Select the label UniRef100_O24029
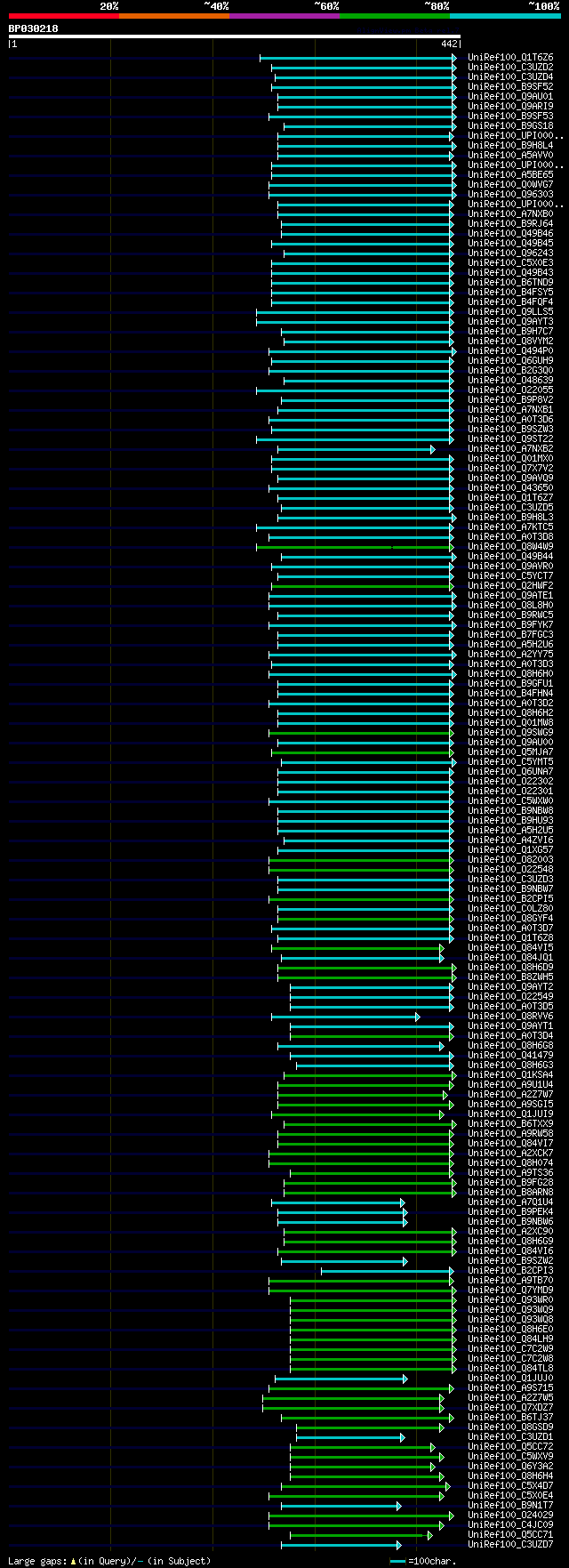Screen dimensions: 569x1568 click(510, 1515)
